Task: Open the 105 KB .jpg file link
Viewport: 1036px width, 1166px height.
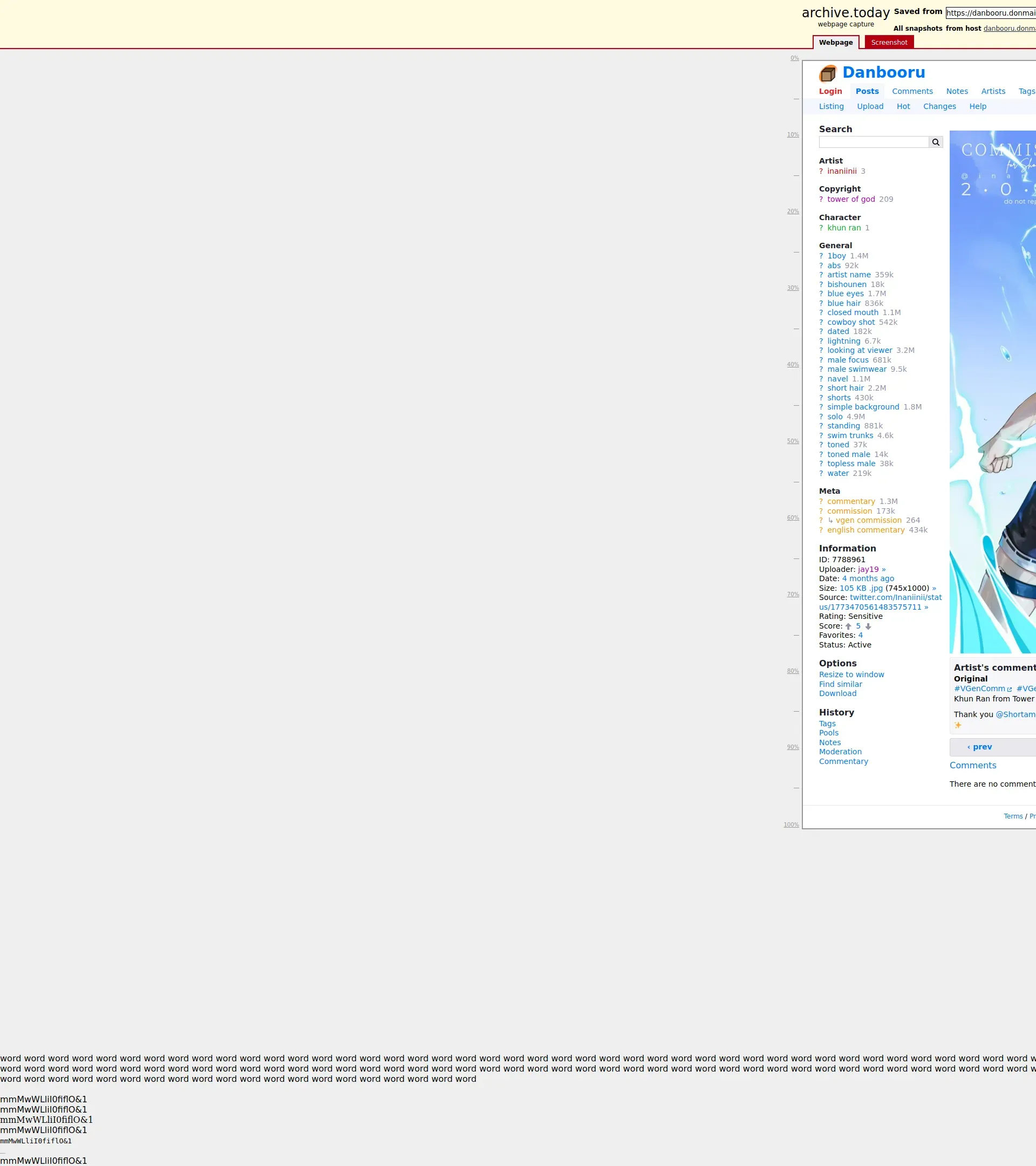Action: pos(861,588)
